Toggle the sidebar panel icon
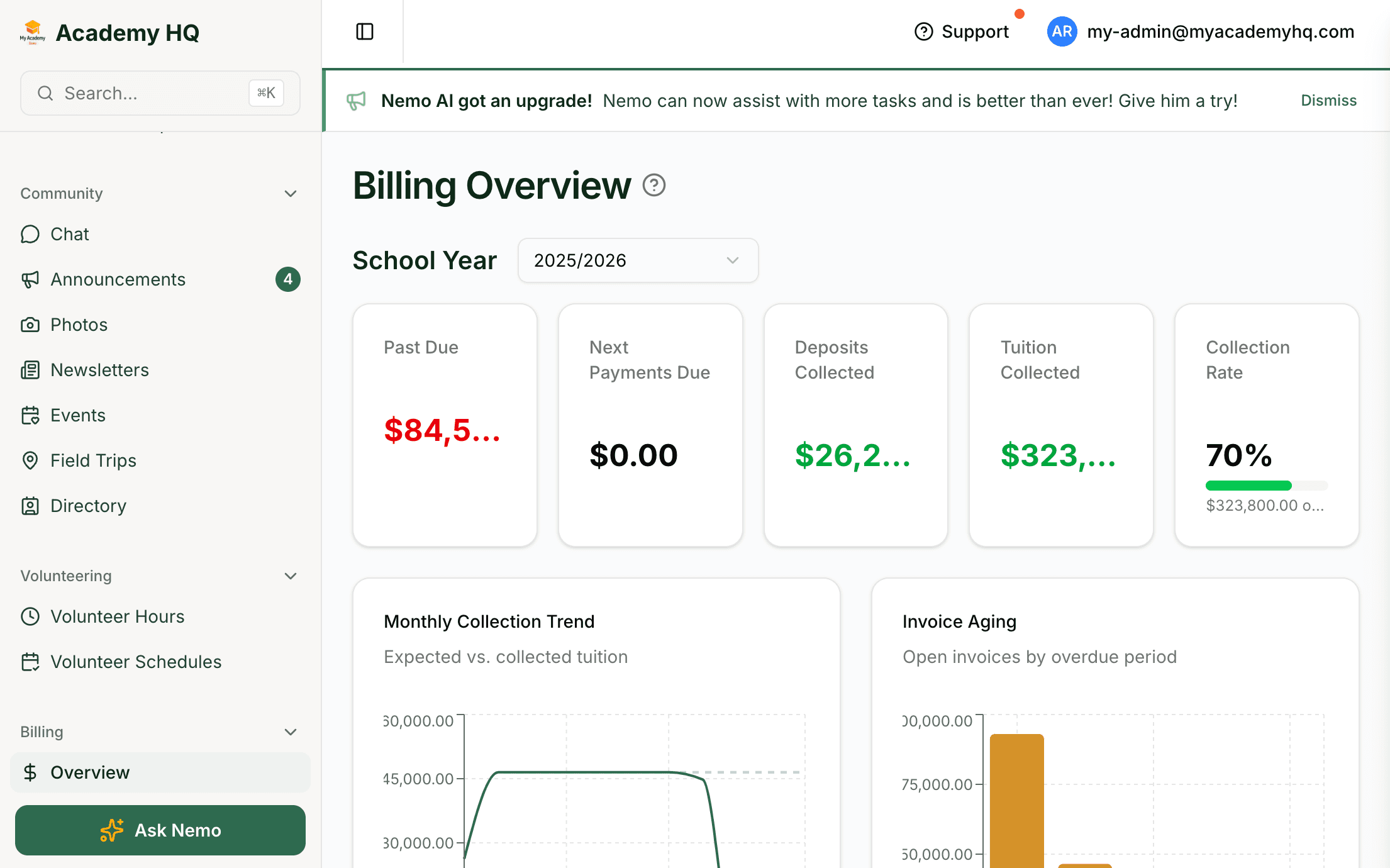 365,31
